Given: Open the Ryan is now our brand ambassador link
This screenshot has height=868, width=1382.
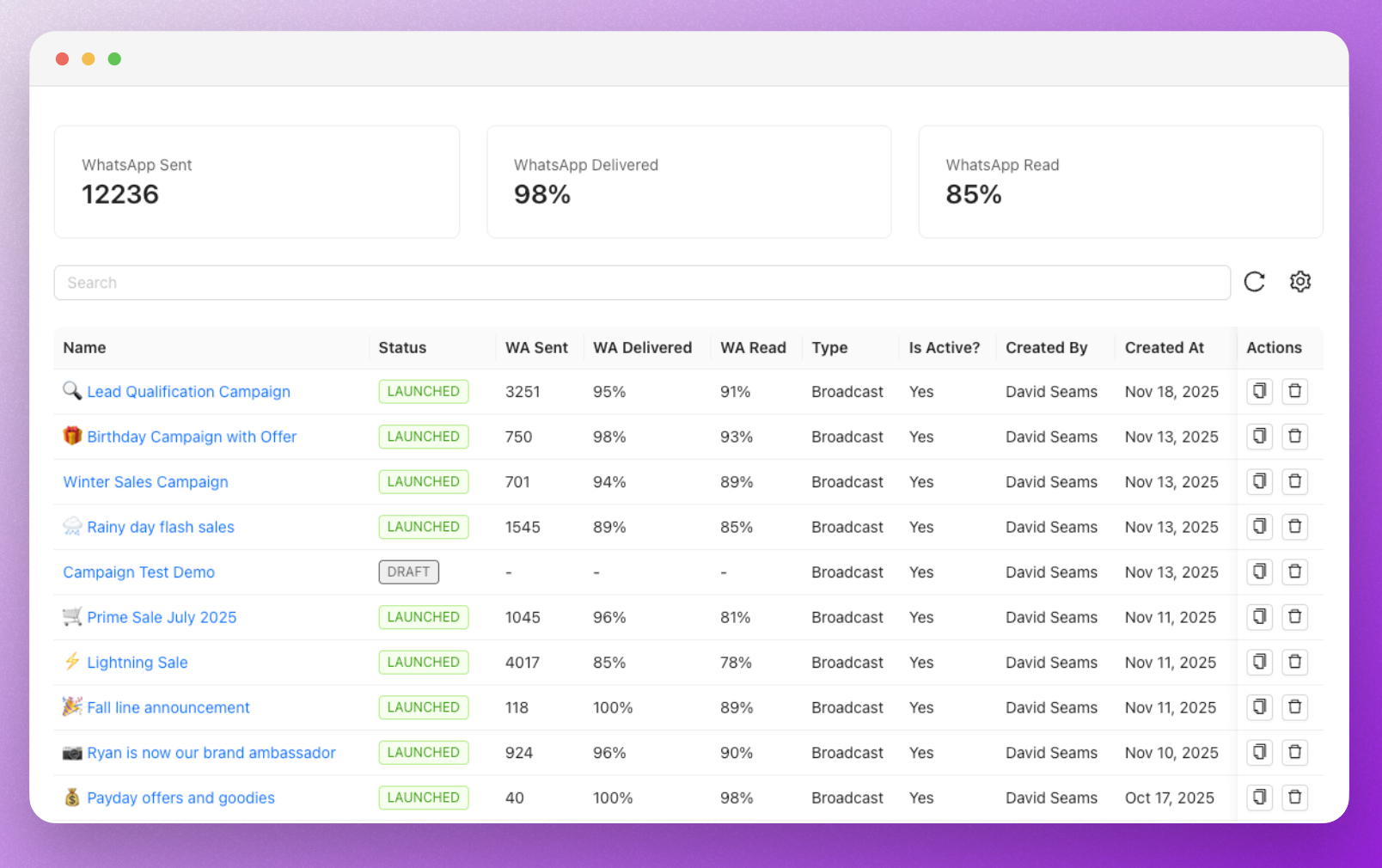Looking at the screenshot, I should [x=211, y=753].
